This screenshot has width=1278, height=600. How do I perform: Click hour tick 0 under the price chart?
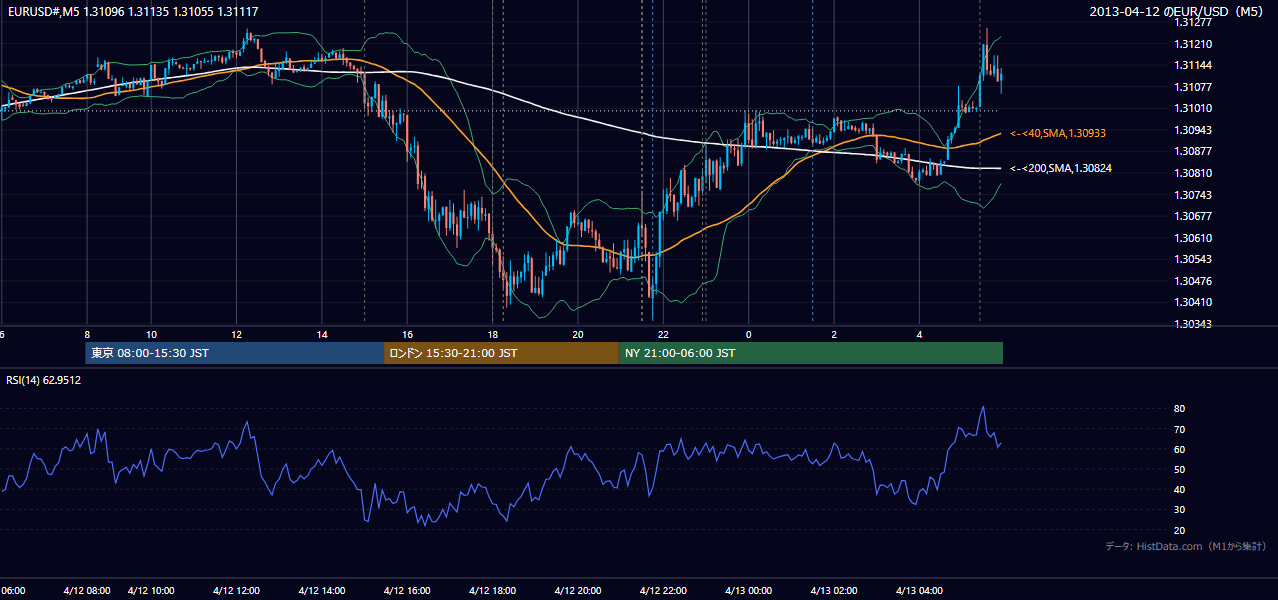(748, 334)
